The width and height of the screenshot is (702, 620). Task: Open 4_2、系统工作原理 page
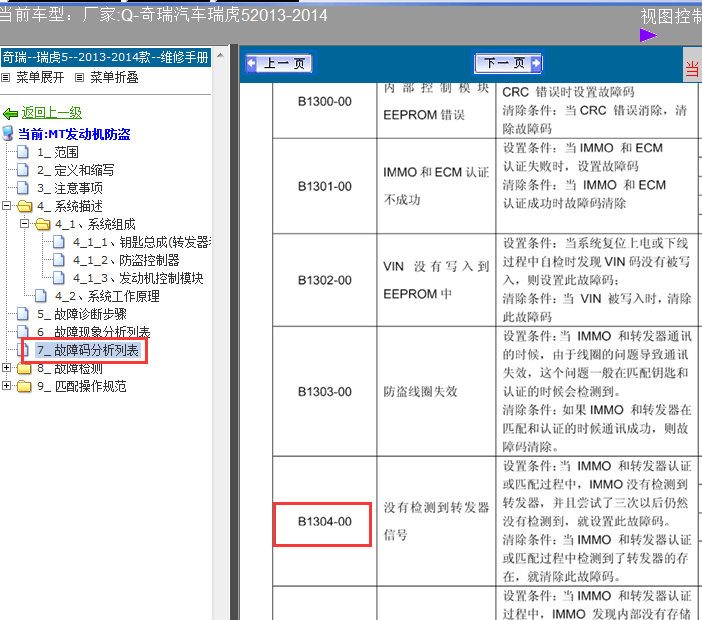click(x=107, y=296)
